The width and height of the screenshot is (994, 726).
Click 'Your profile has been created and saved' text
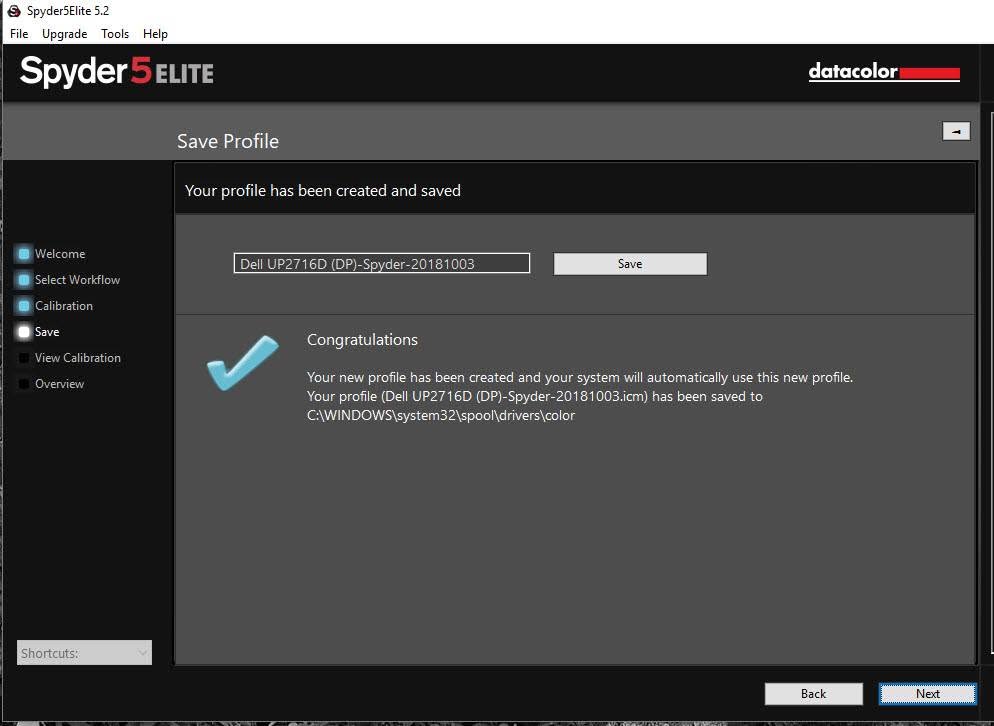323,191
